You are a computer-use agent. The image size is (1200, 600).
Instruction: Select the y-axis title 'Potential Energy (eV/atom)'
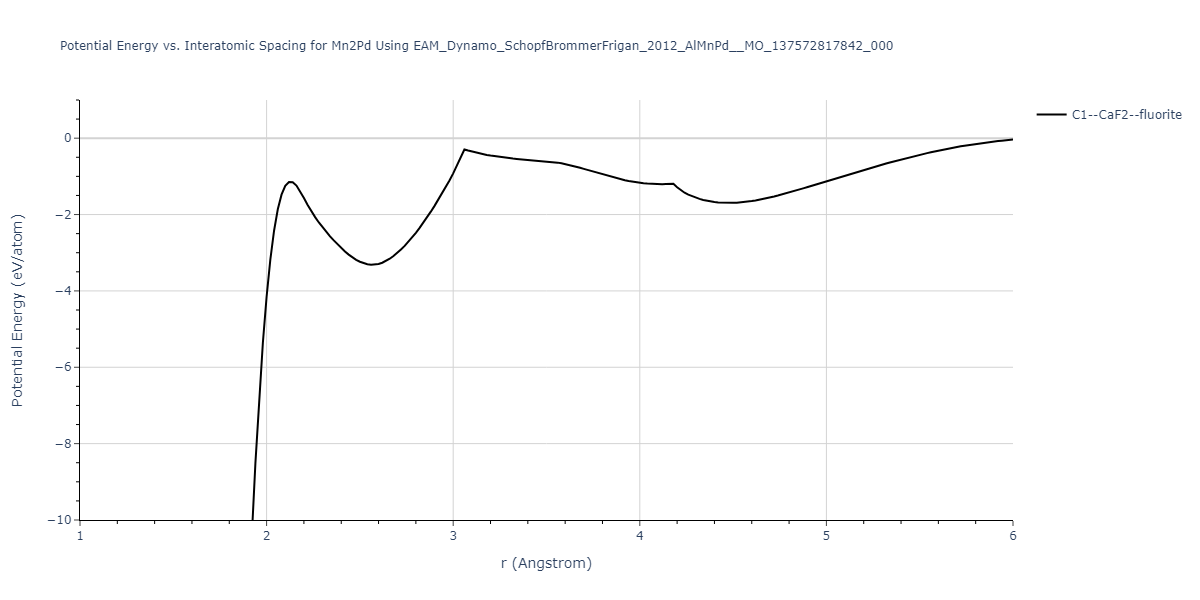coord(17,309)
